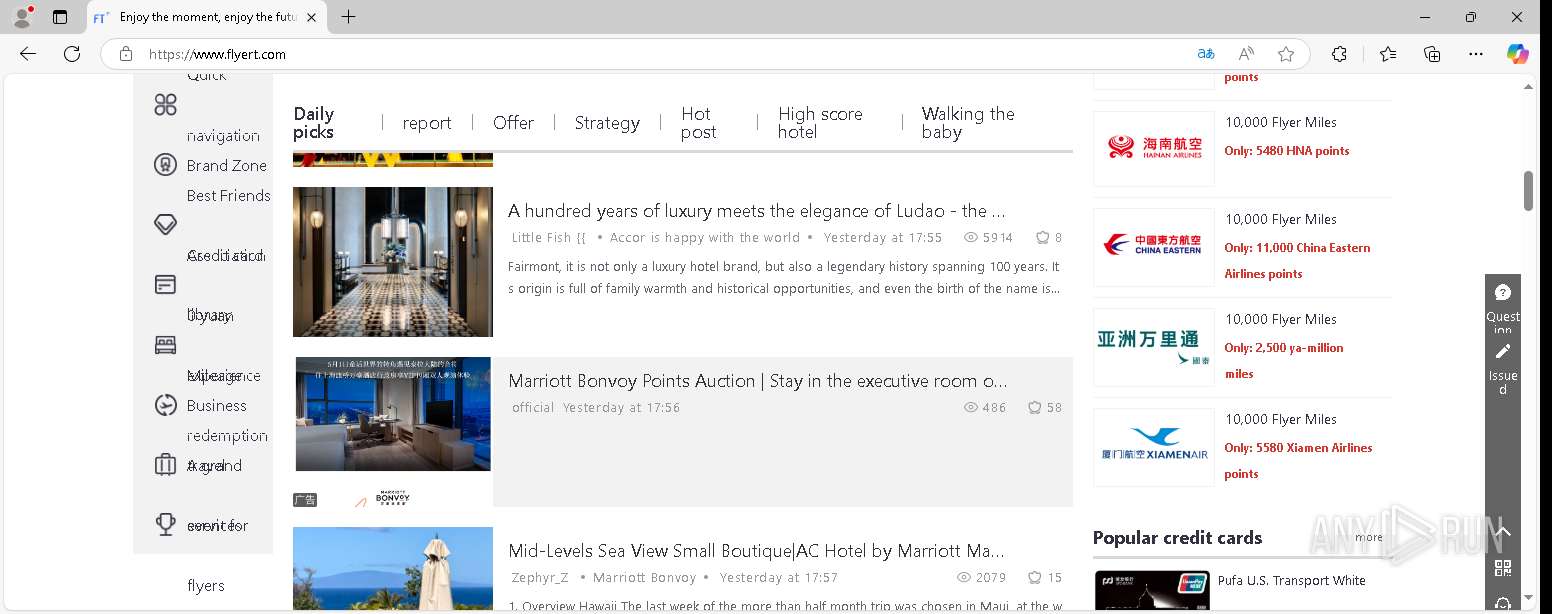The image size is (1552, 614).
Task: Click the Brand Zone sidebar icon
Action: [x=166, y=165]
